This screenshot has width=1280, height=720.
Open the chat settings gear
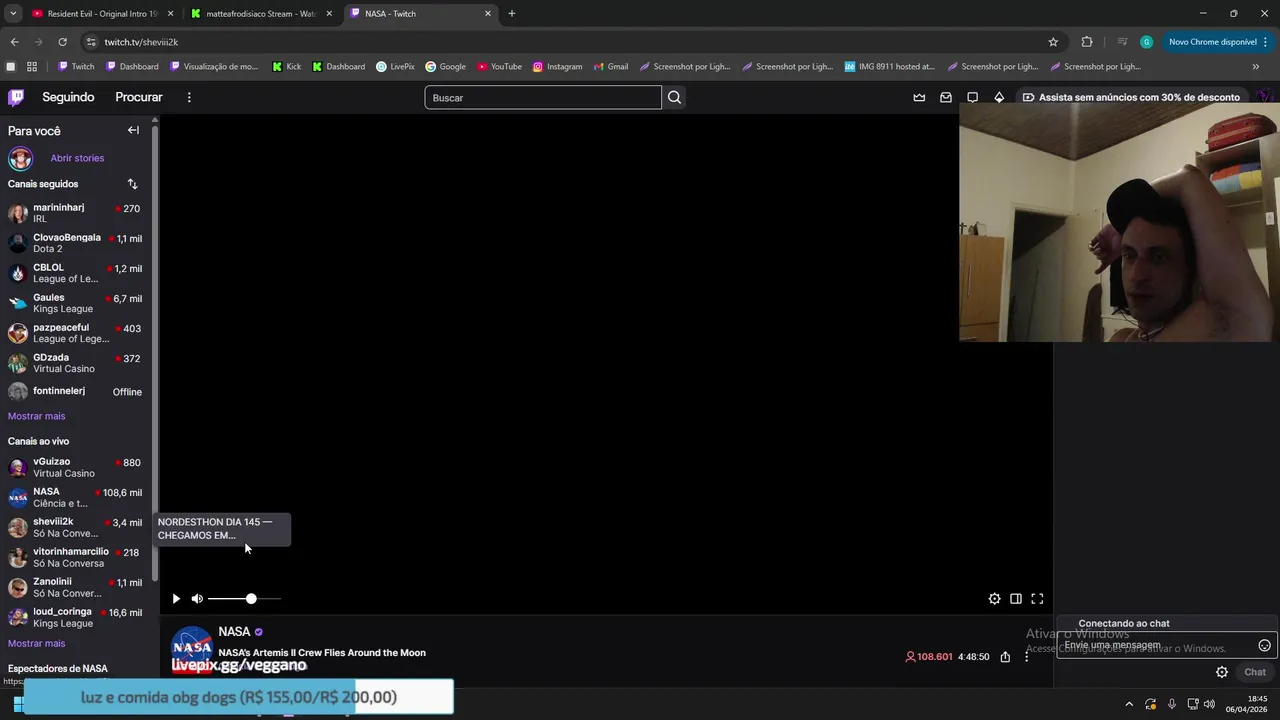(1221, 672)
